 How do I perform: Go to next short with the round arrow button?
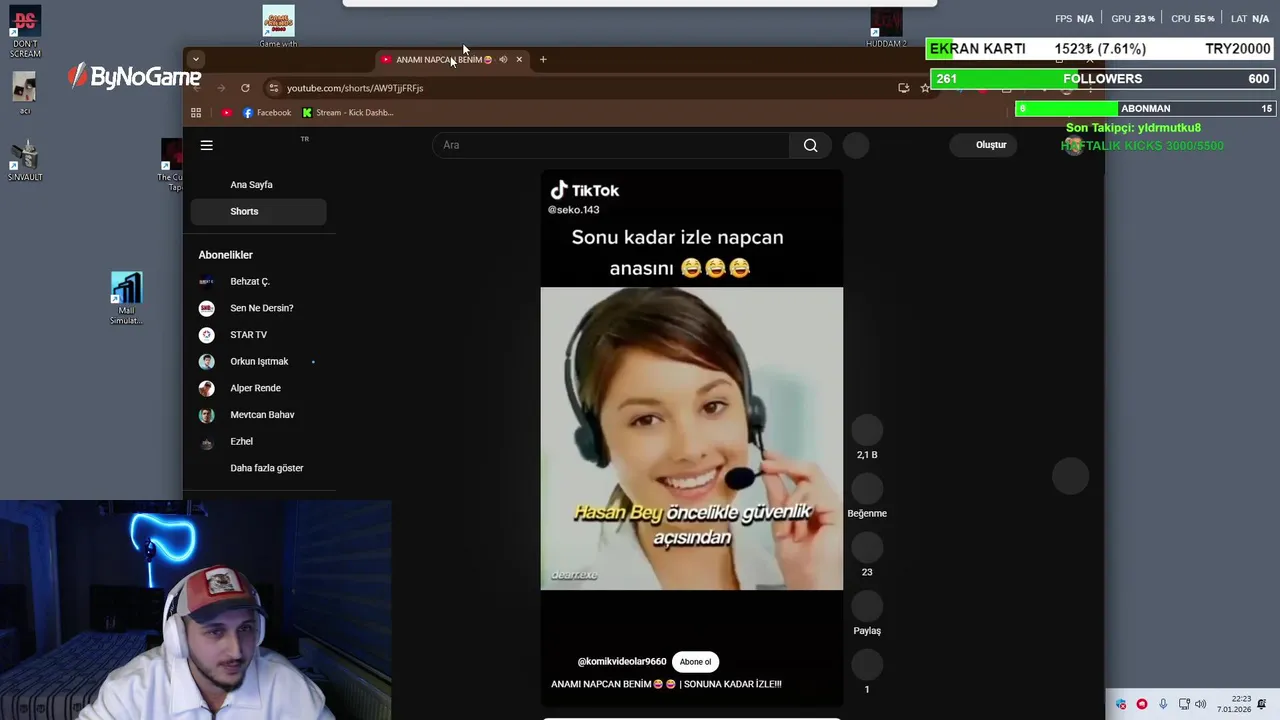[x=1070, y=476]
